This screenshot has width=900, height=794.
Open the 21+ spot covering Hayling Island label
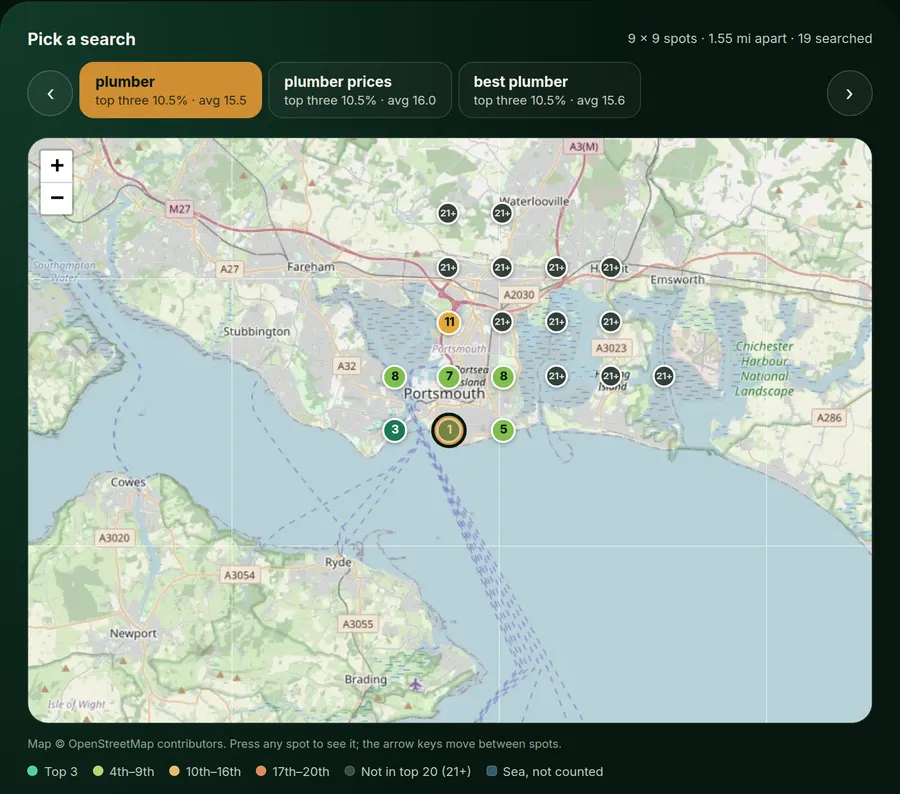(x=611, y=377)
